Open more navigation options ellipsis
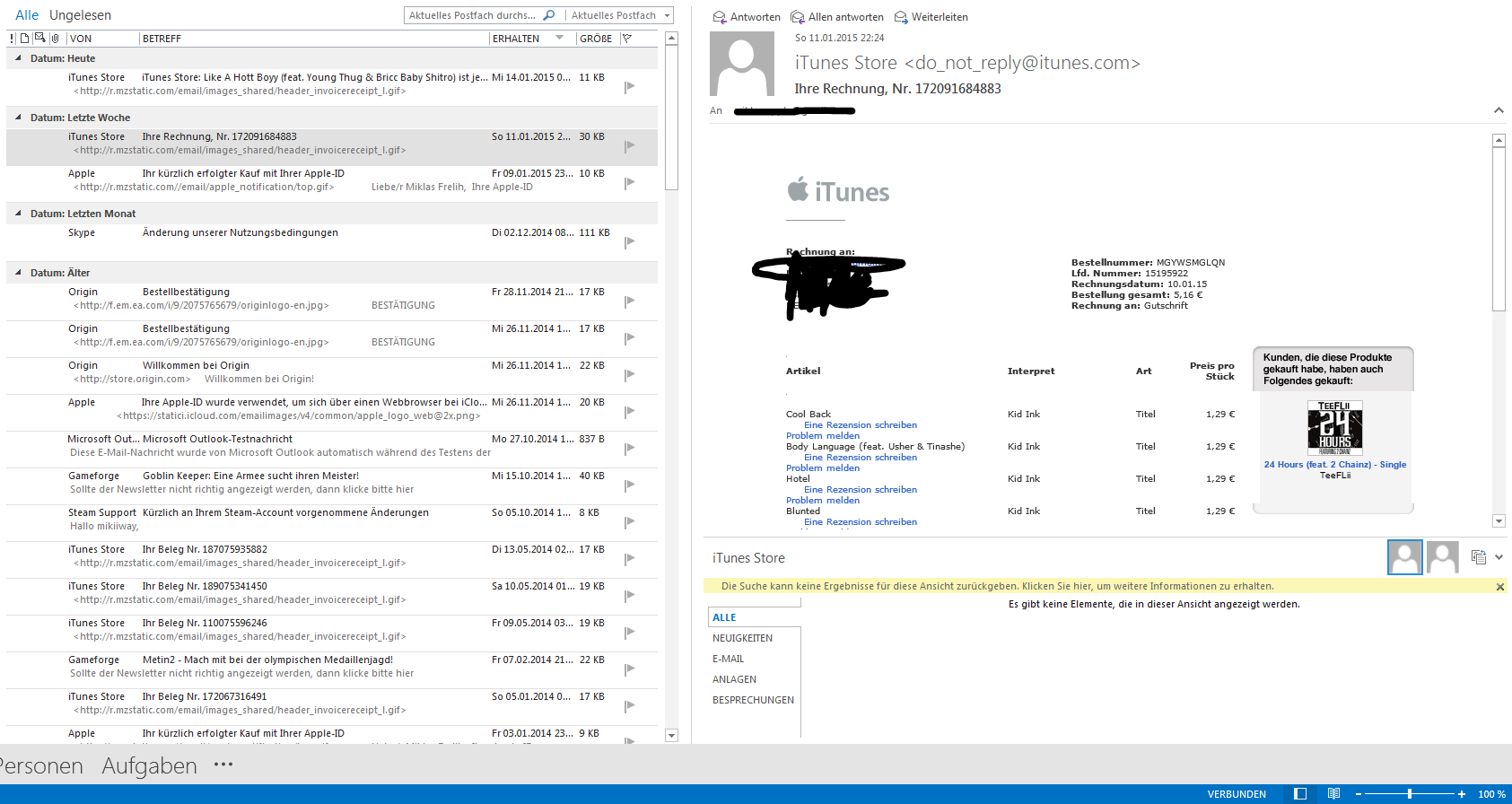 point(223,765)
